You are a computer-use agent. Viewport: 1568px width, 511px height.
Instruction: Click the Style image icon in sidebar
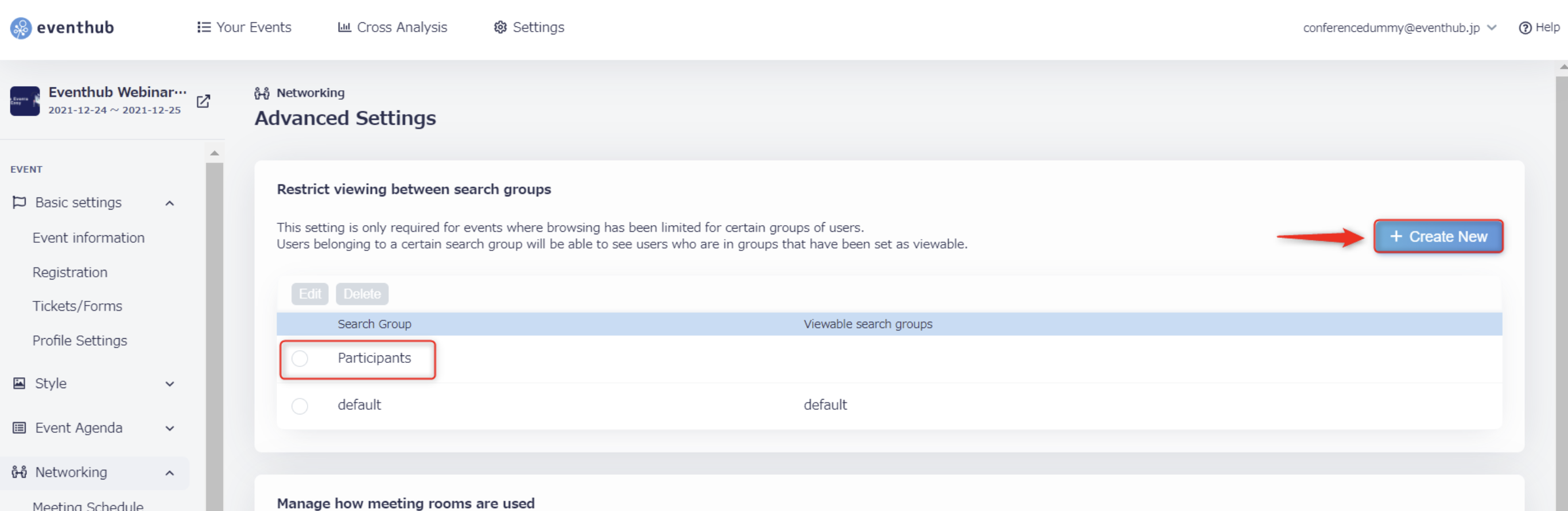(x=20, y=383)
